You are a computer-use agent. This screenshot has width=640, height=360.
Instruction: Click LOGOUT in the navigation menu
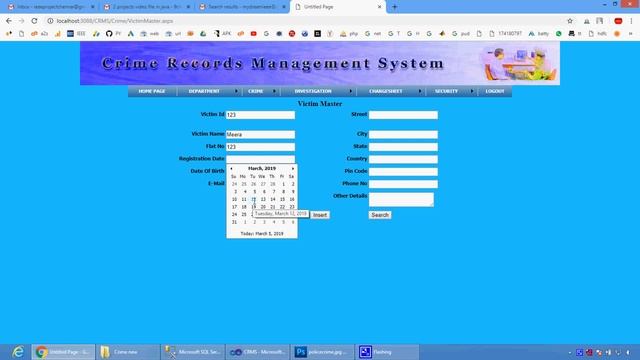[495, 91]
